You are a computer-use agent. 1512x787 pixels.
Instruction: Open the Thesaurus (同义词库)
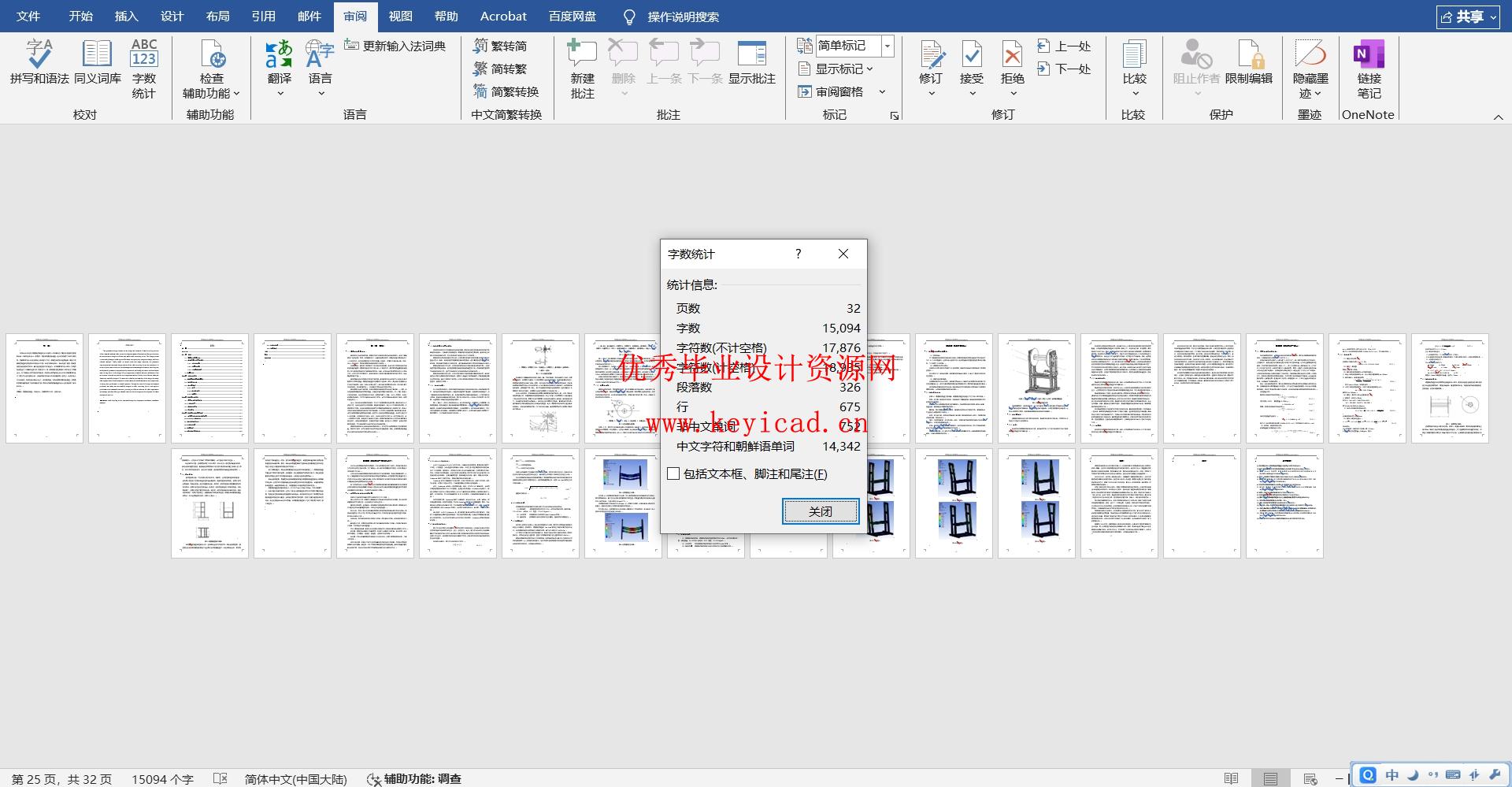coord(98,61)
